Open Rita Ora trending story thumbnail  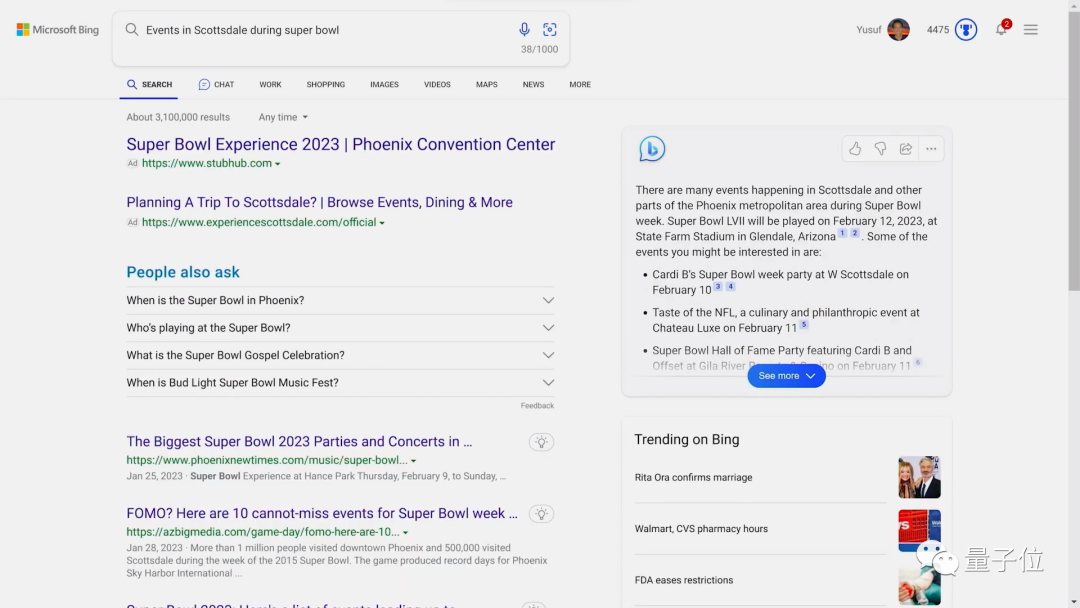[919, 478]
